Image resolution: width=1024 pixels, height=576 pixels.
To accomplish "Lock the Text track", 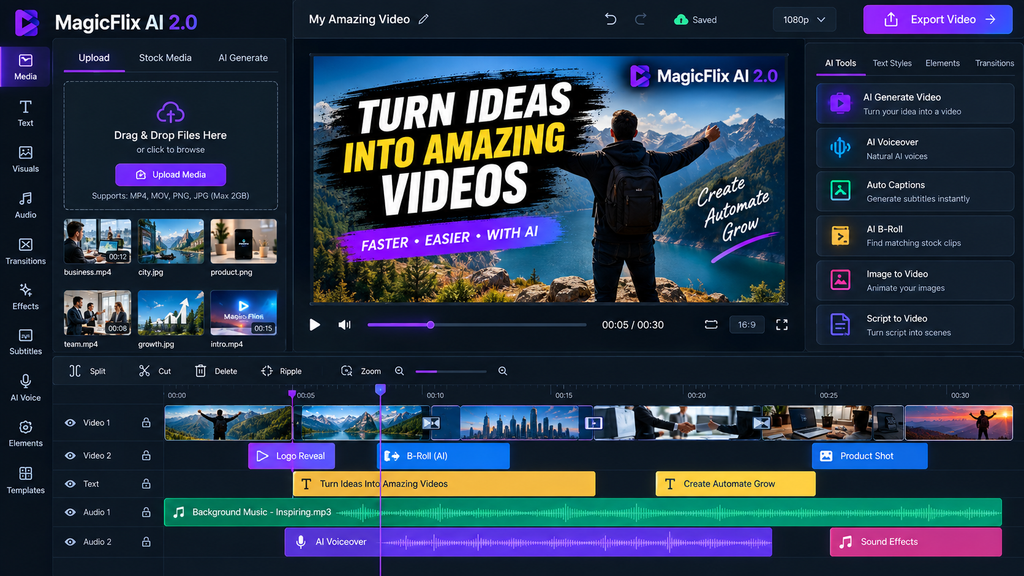I will click(x=146, y=484).
